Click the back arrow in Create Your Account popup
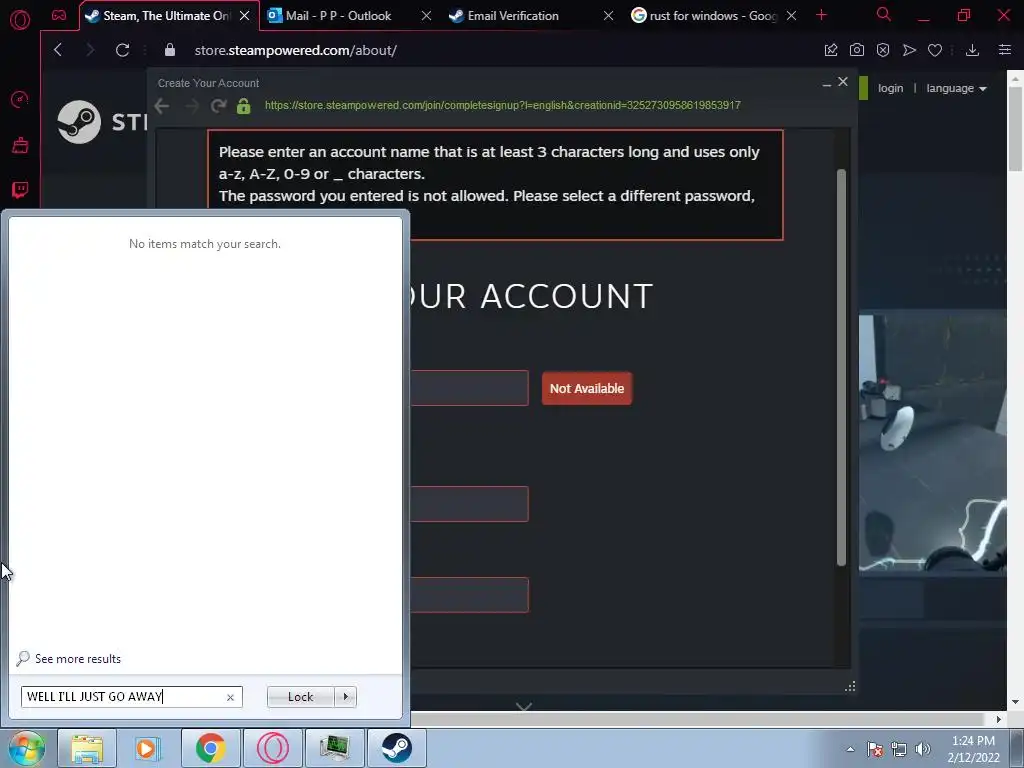This screenshot has height=768, width=1024. tap(162, 106)
